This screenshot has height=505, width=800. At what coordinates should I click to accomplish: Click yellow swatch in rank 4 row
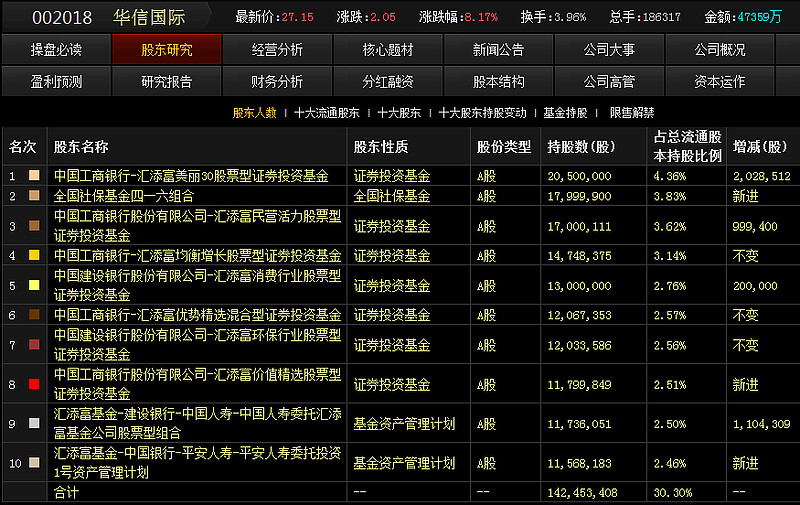tap(34, 255)
